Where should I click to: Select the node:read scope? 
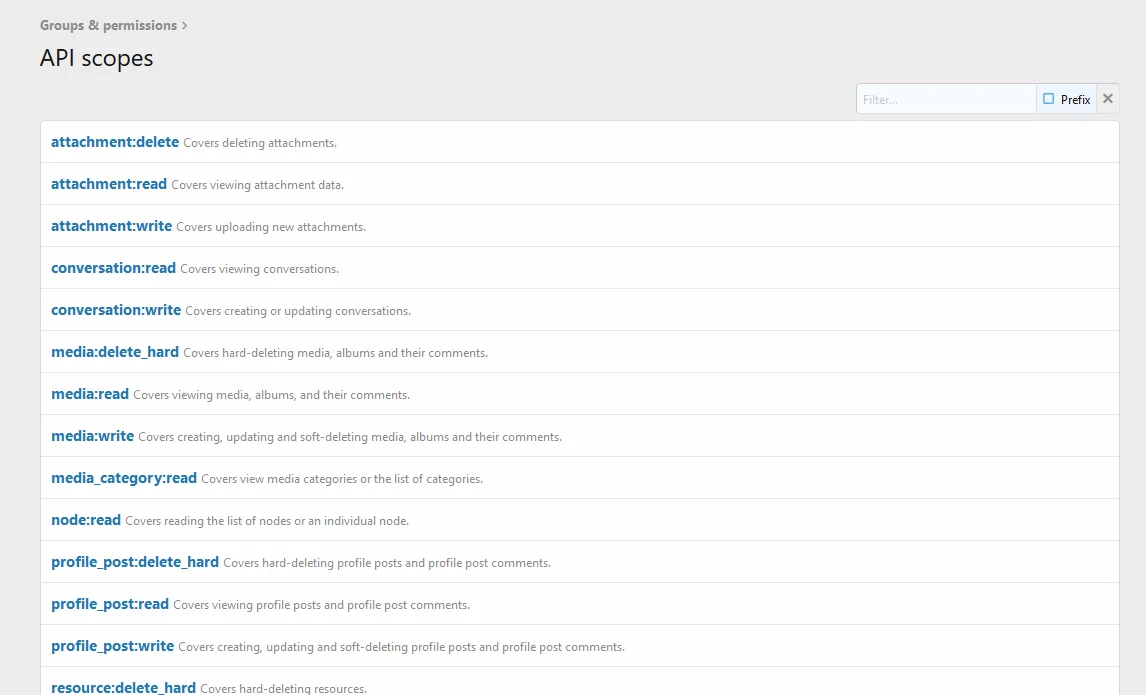[x=86, y=520]
